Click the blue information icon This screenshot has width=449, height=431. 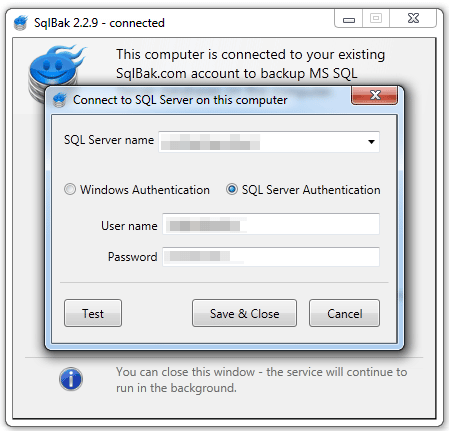71,379
